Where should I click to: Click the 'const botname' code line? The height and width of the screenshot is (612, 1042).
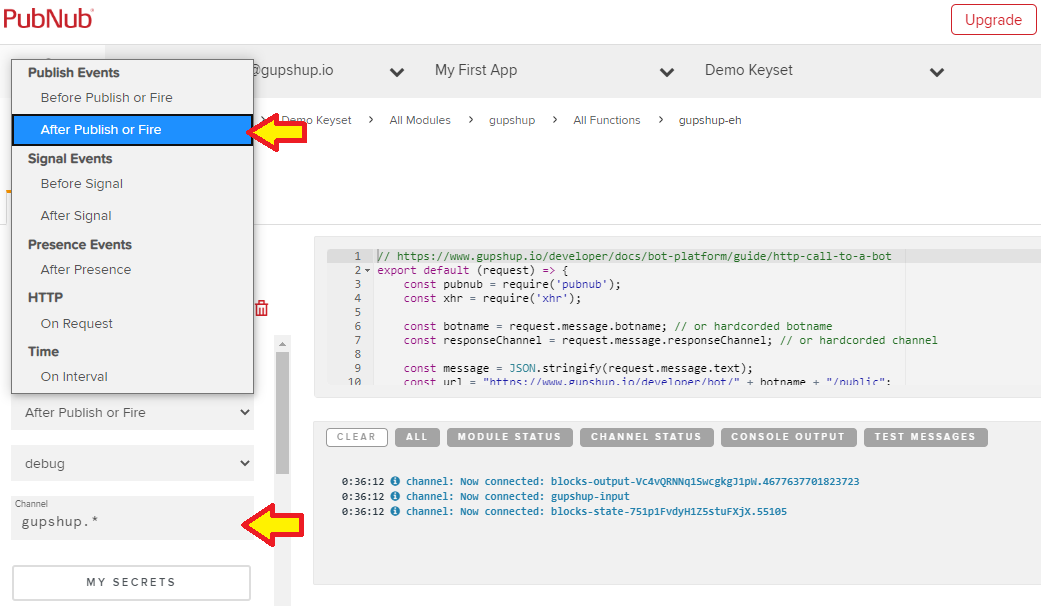click(x=617, y=326)
